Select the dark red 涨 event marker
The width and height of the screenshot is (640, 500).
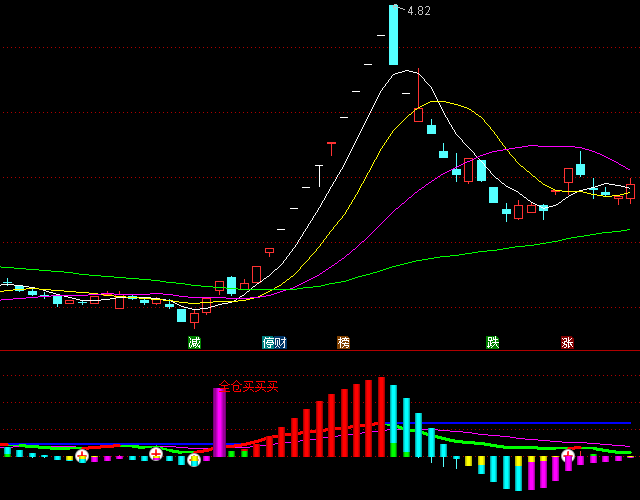(567, 342)
